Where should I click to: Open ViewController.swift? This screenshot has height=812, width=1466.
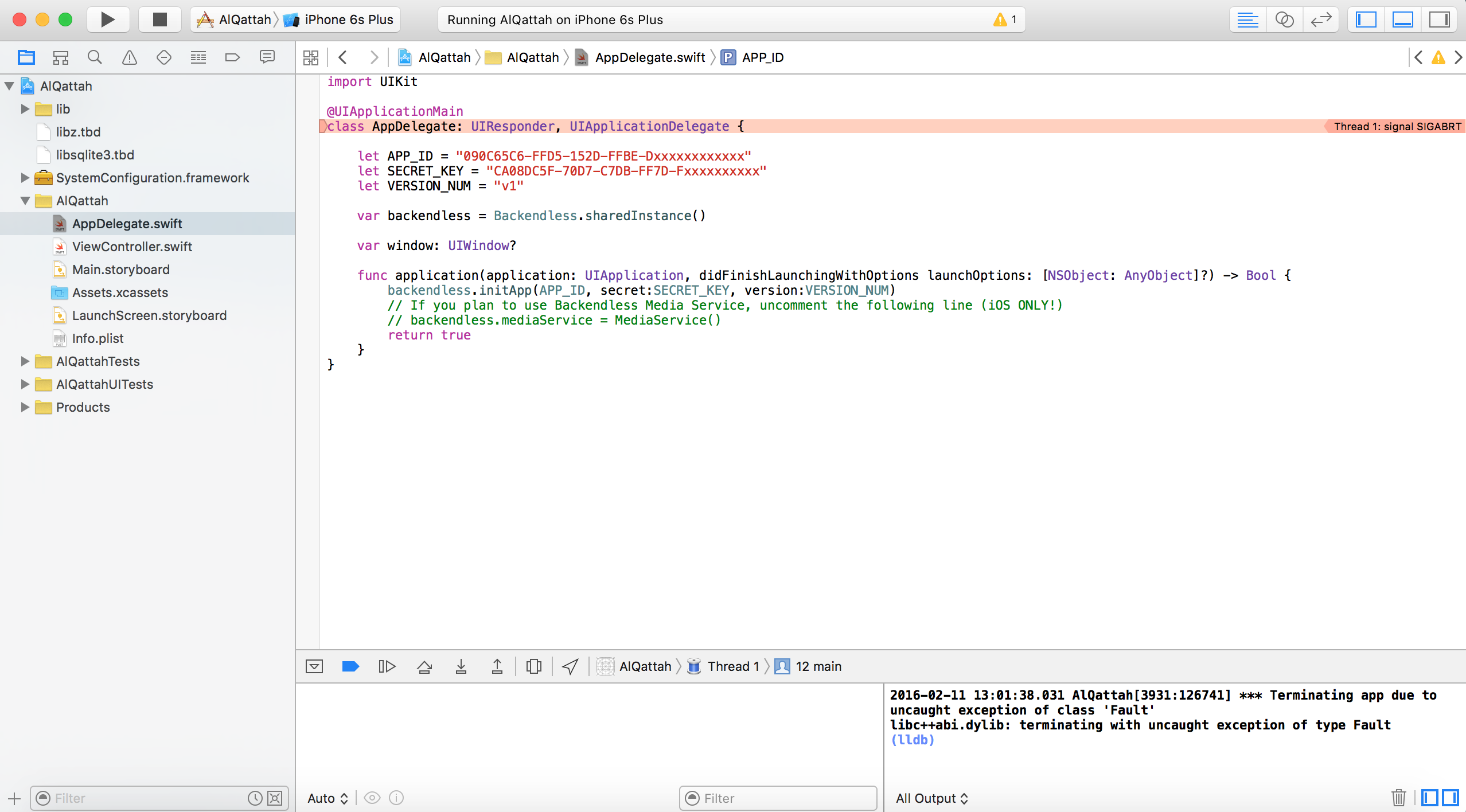click(x=148, y=247)
